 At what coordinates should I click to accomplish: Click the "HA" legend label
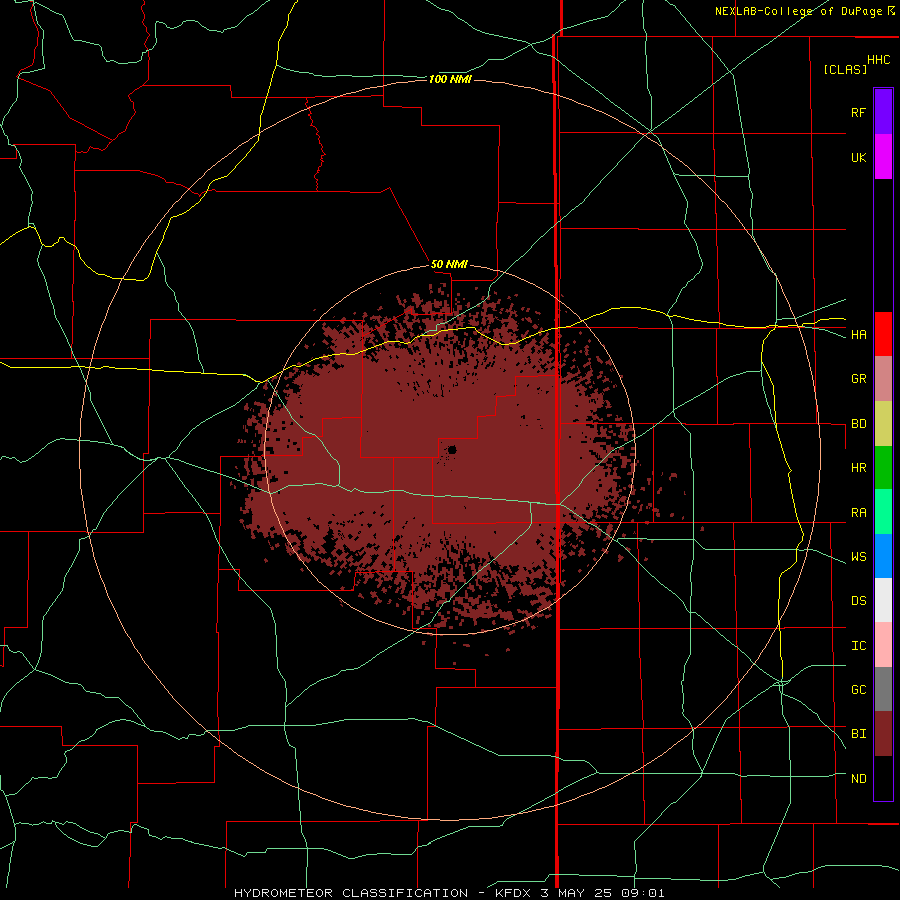point(858,335)
